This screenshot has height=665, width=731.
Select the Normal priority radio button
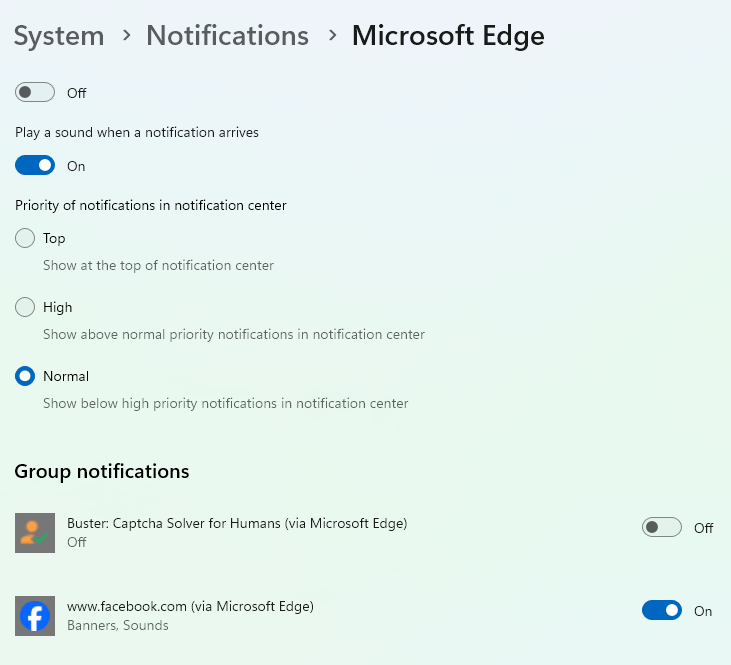click(x=25, y=376)
